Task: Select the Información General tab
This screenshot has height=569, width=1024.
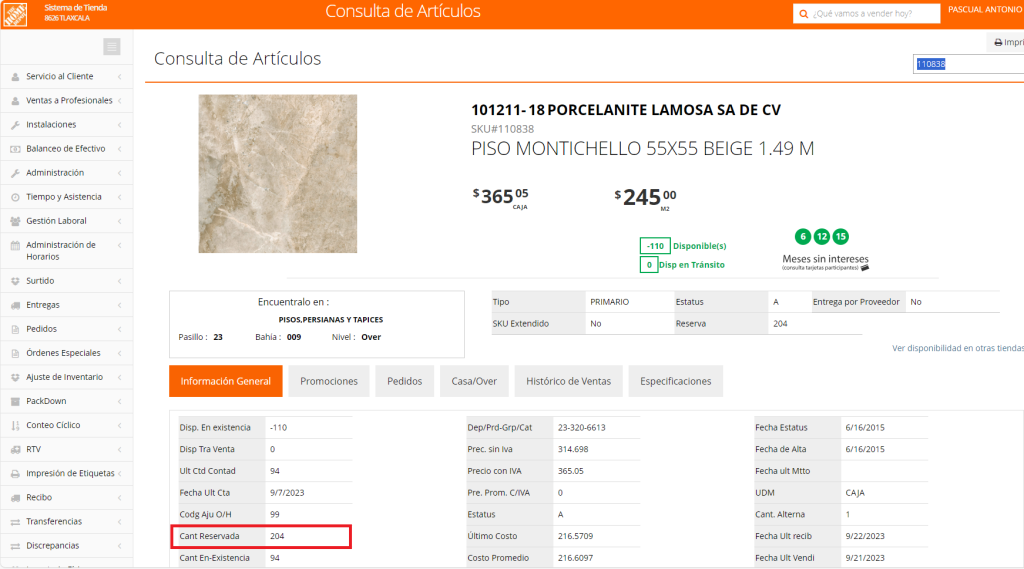Action: coord(225,381)
